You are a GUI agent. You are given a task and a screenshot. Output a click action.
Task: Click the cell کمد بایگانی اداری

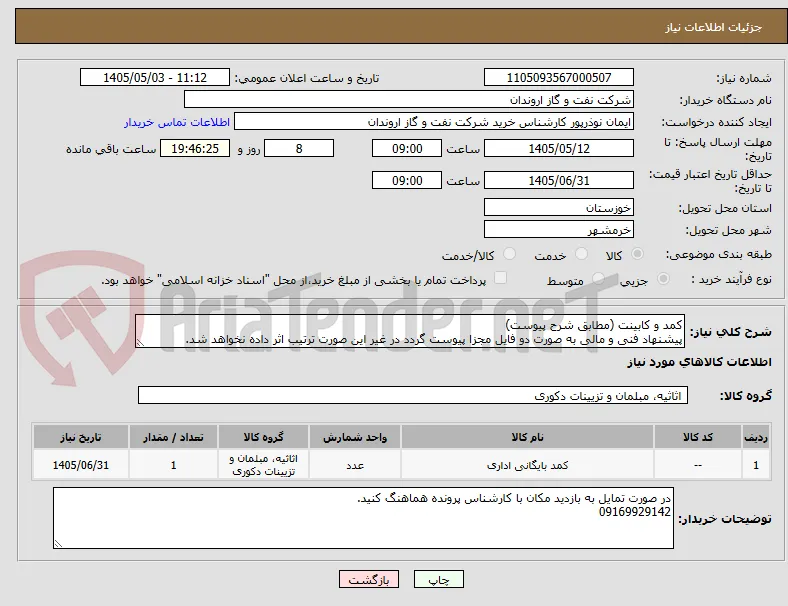[x=527, y=465]
